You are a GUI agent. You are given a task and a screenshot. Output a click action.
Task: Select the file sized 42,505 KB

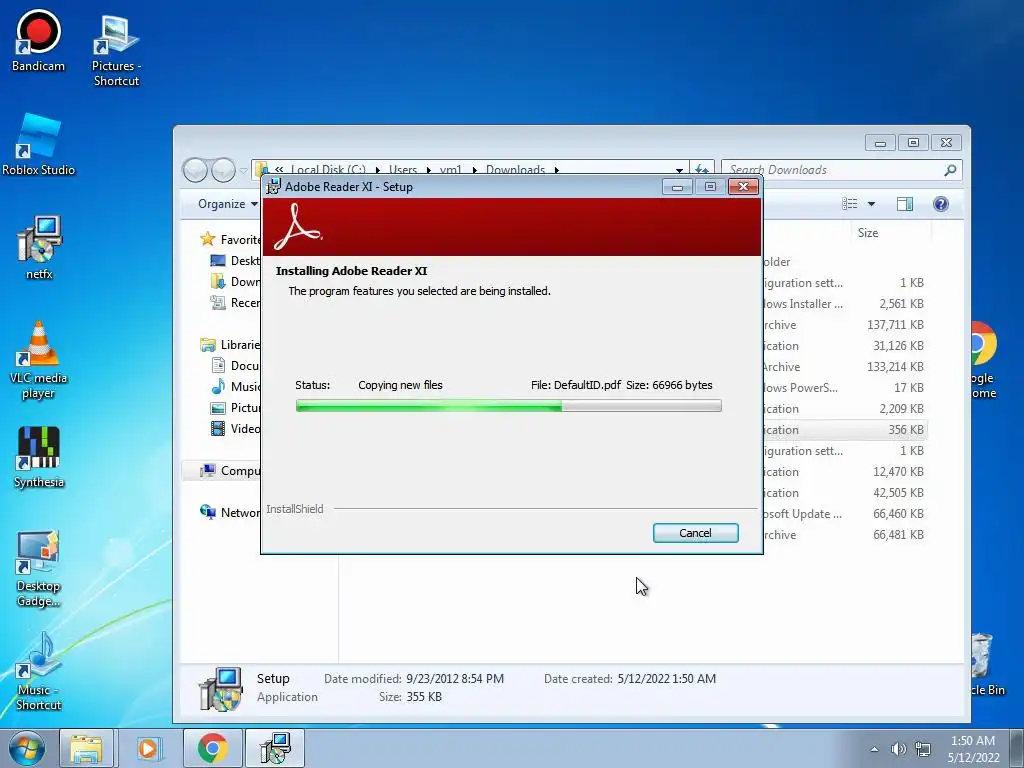pyautogui.click(x=845, y=493)
